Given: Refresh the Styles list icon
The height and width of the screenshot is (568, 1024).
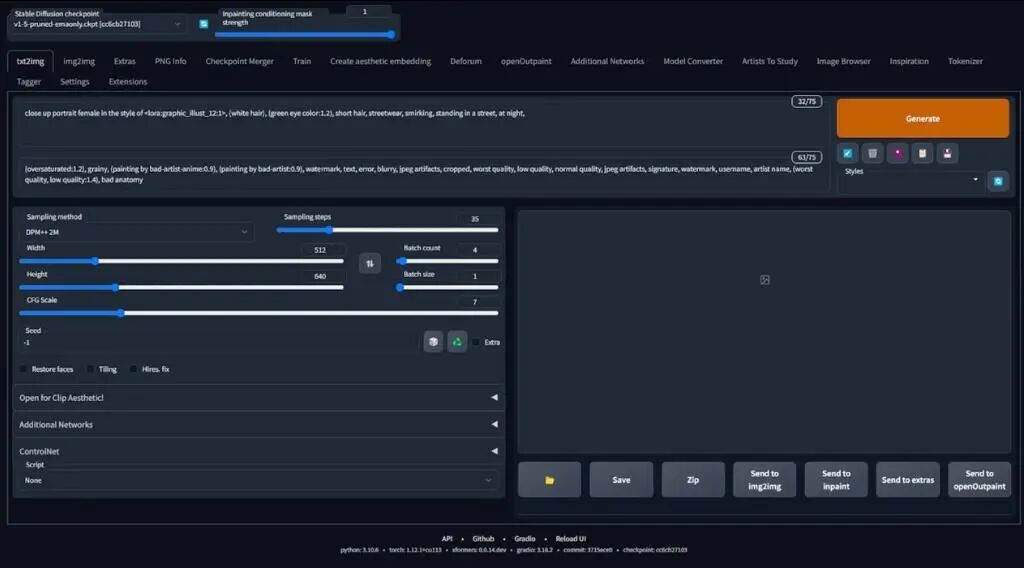Looking at the screenshot, I should [x=998, y=181].
